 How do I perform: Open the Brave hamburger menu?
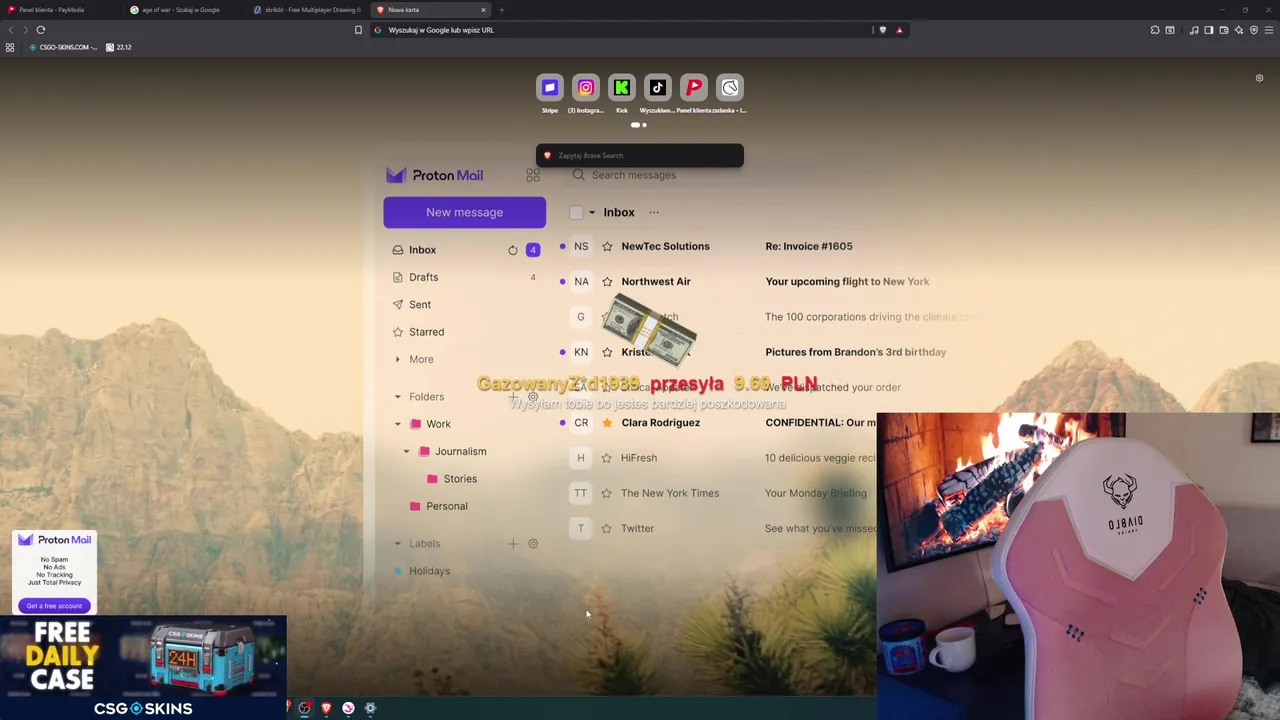click(x=1269, y=30)
